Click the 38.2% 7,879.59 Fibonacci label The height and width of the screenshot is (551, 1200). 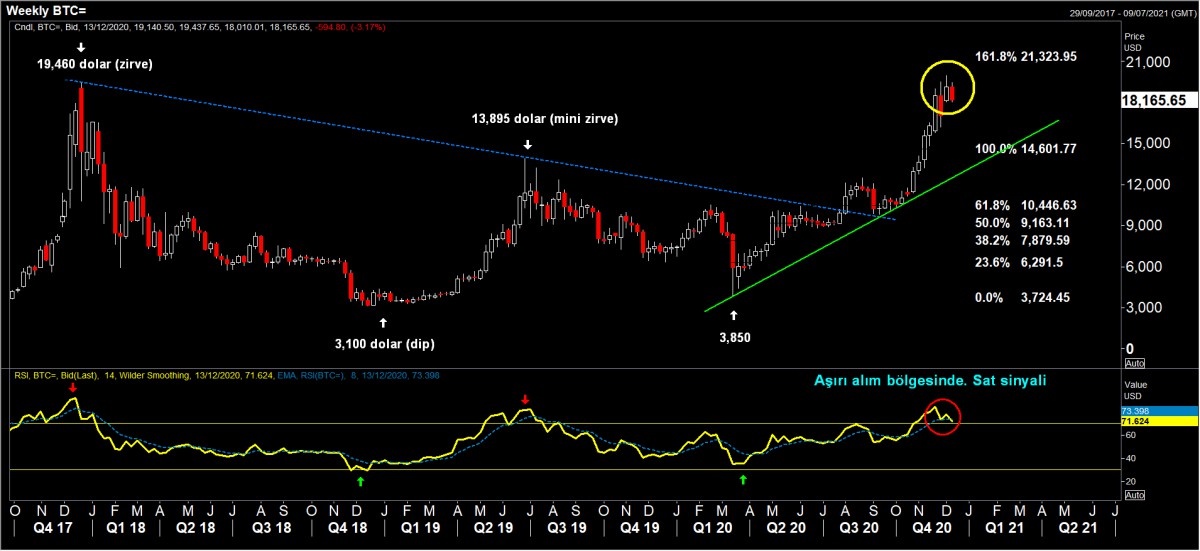(x=1022, y=240)
